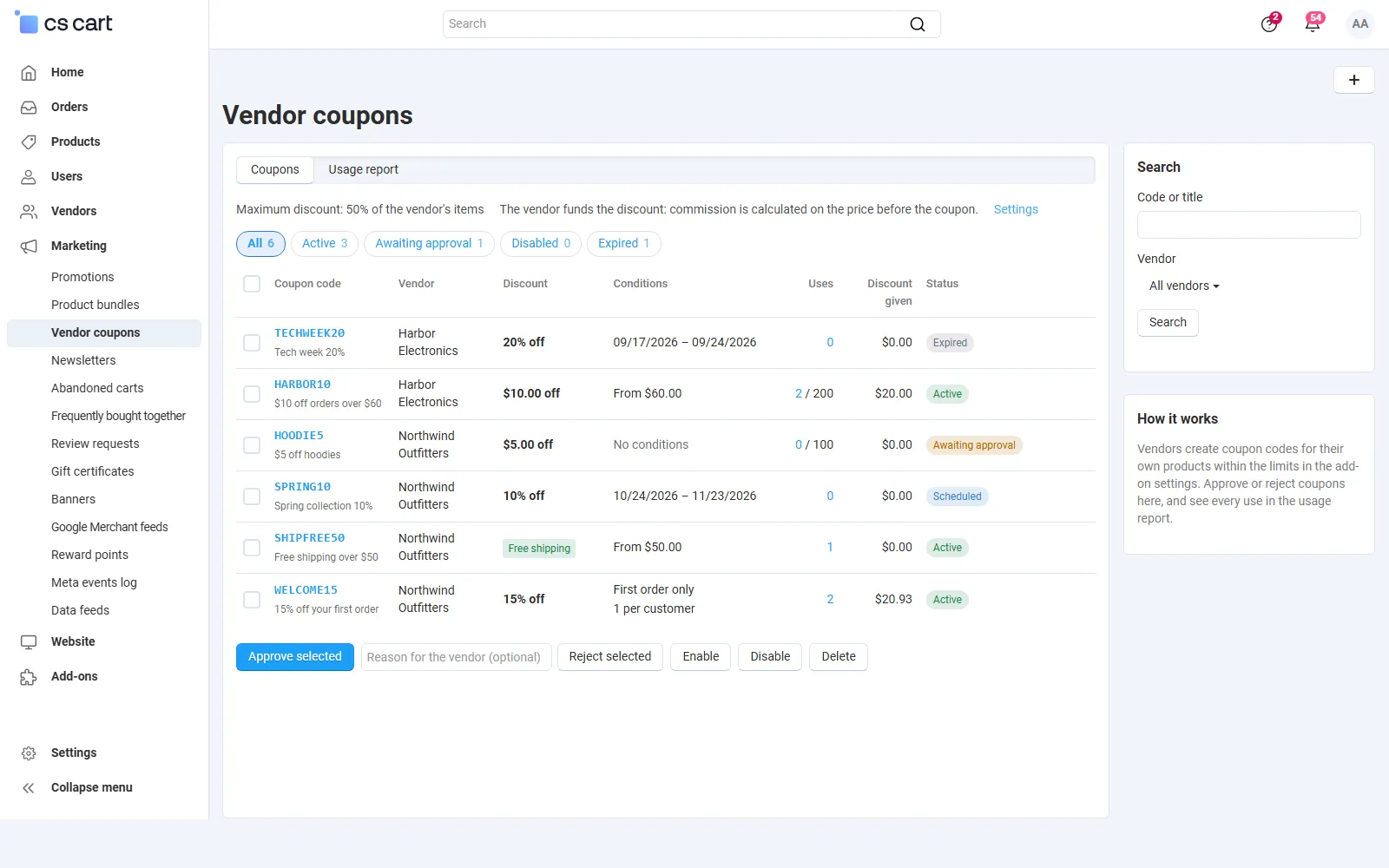Open Add-ons via puzzle icon
This screenshot has height=868, width=1389.
pos(29,676)
